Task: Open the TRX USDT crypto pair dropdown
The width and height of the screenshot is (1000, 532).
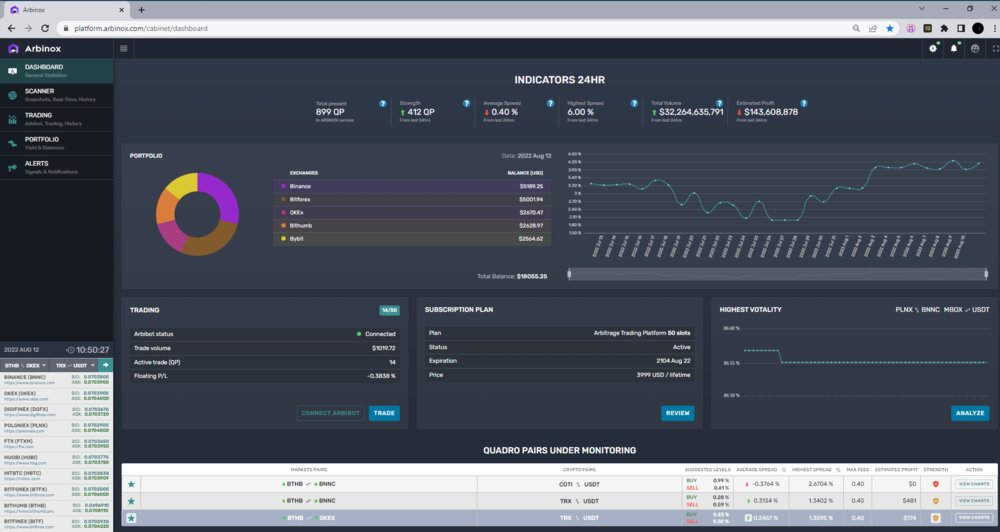Action: (75, 366)
